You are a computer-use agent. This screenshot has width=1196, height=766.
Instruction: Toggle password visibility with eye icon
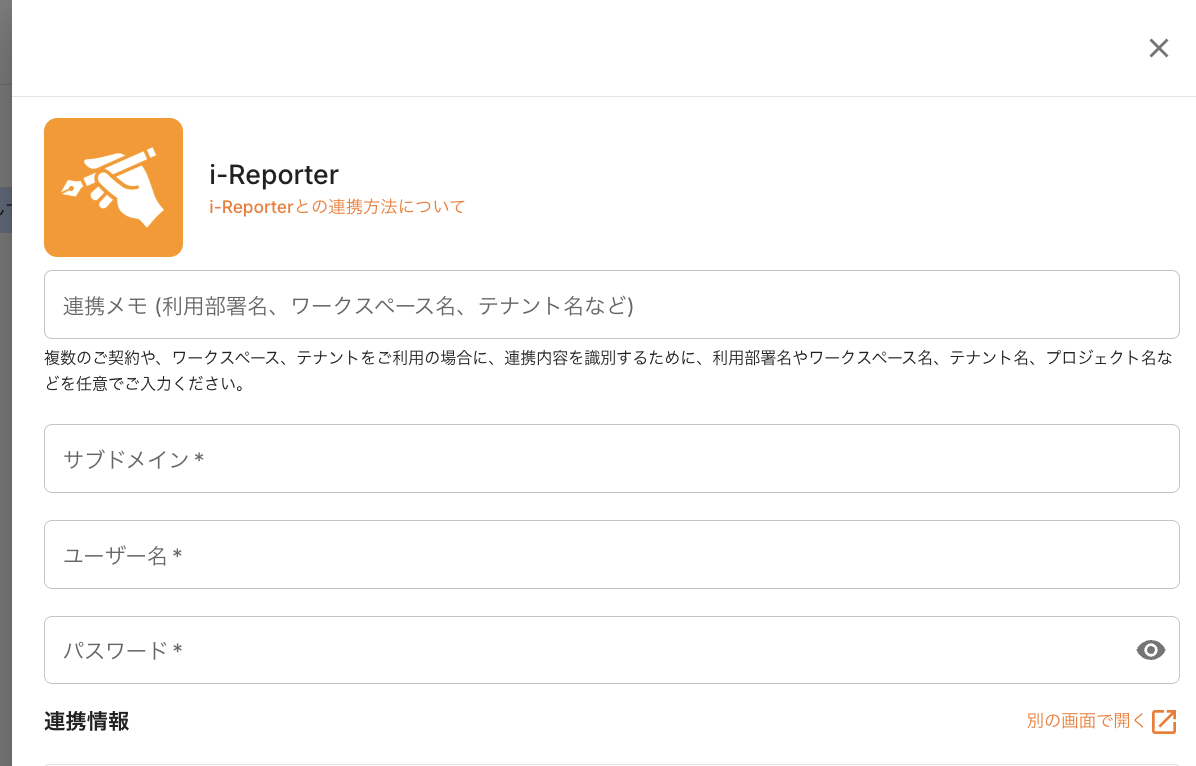point(1151,651)
